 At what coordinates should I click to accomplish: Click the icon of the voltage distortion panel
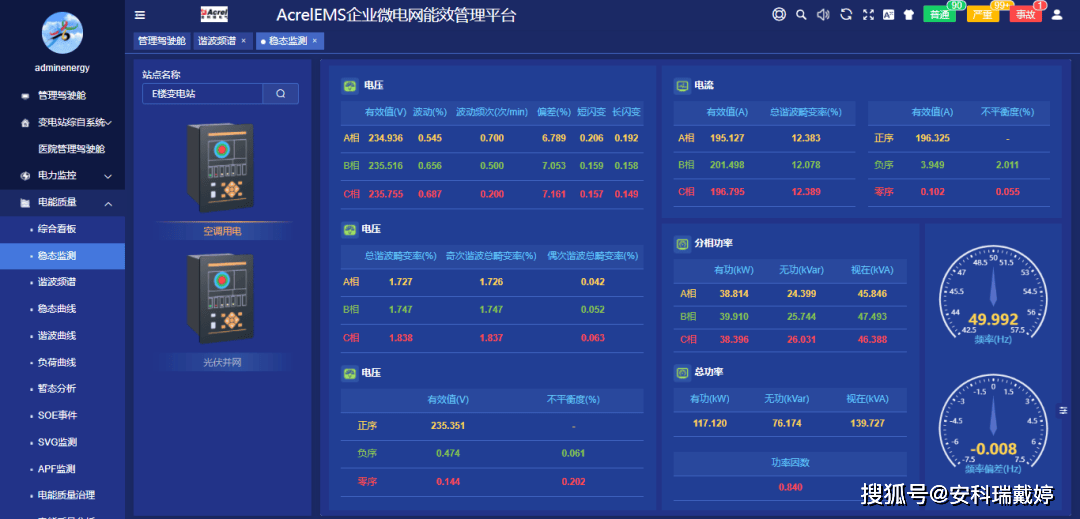pos(350,229)
